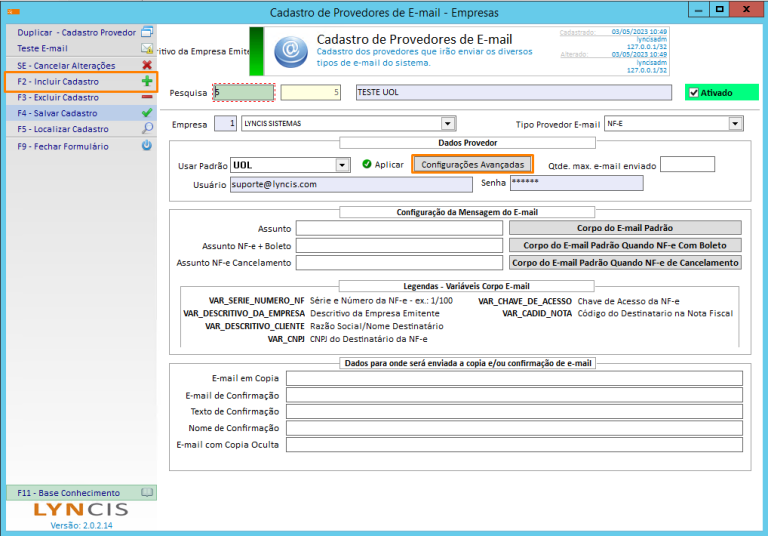Image resolution: width=768 pixels, height=536 pixels.
Task: Click the Assunto NF-e Cancelamento field
Action: [399, 263]
